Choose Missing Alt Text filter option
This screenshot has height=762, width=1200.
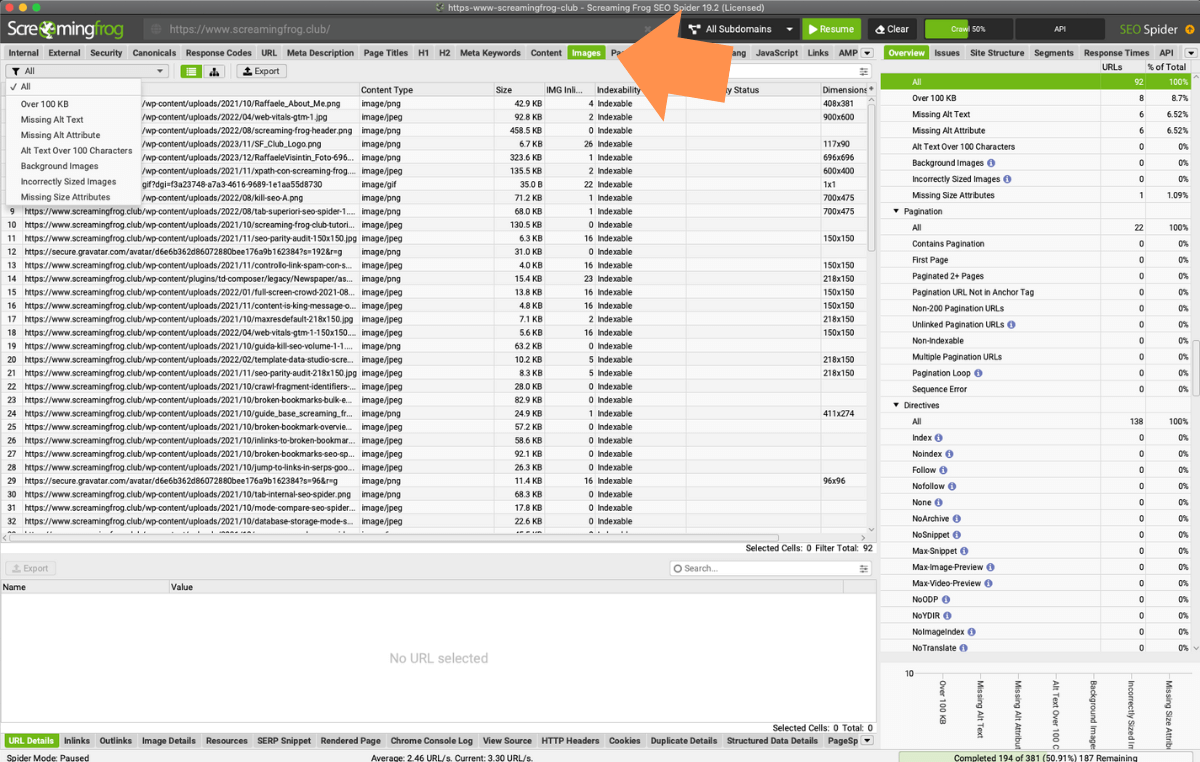tap(52, 120)
